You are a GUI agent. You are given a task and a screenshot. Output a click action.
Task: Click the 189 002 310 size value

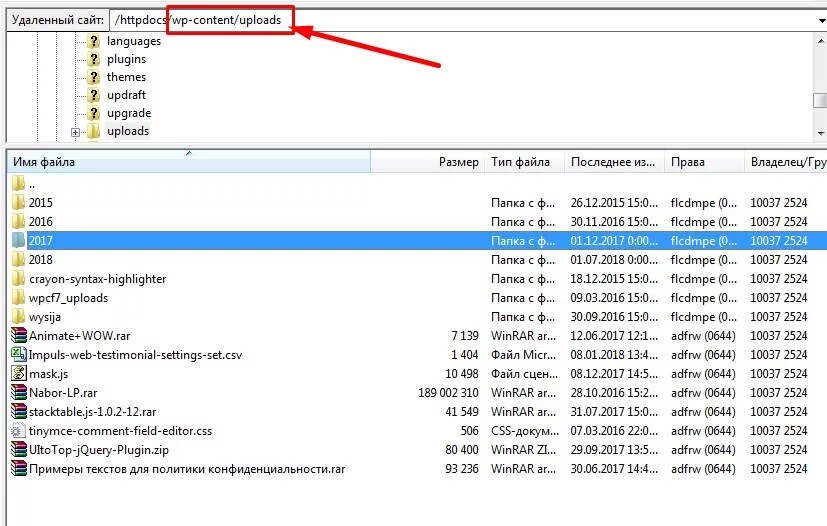[448, 393]
